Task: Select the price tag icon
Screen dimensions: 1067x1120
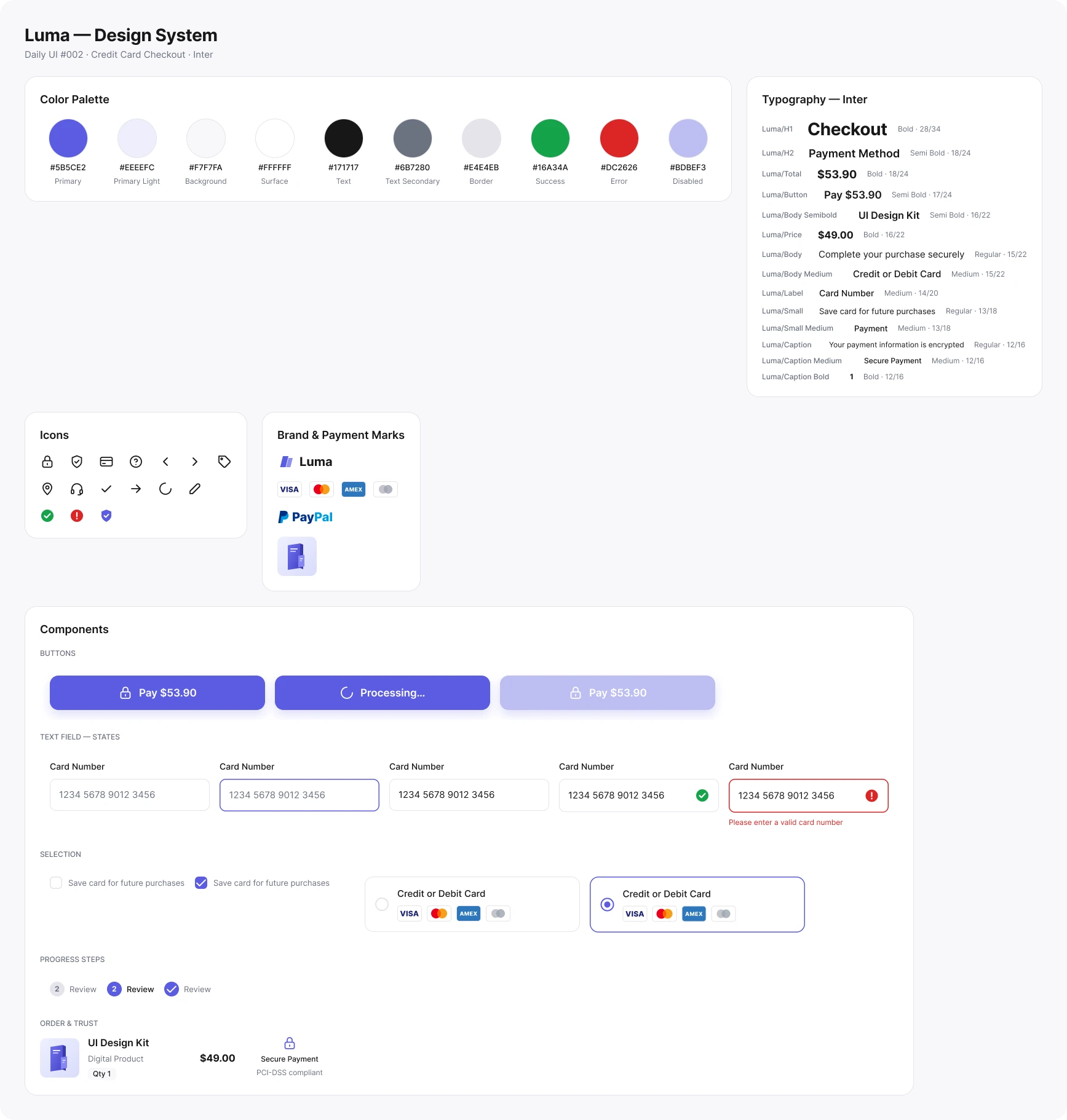Action: (x=224, y=462)
